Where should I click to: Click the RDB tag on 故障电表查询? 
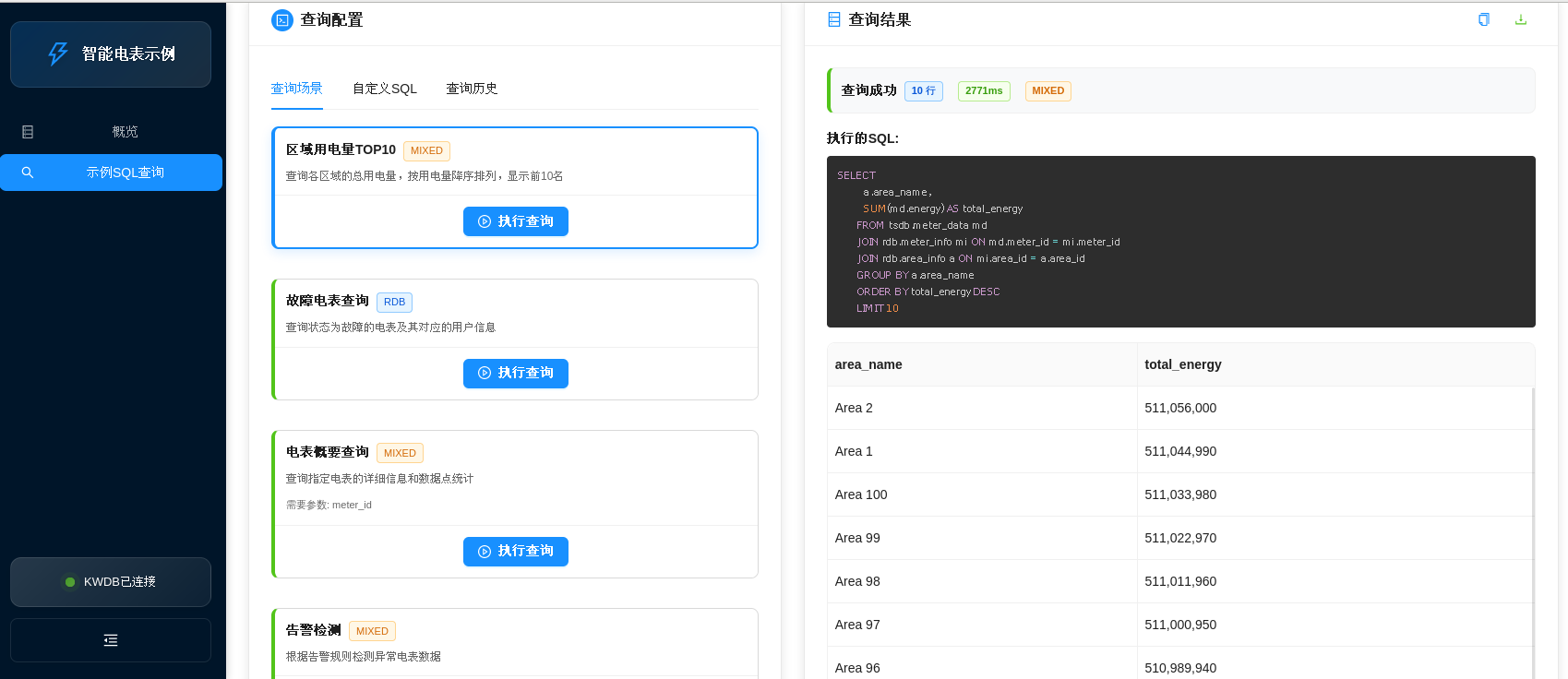click(395, 302)
